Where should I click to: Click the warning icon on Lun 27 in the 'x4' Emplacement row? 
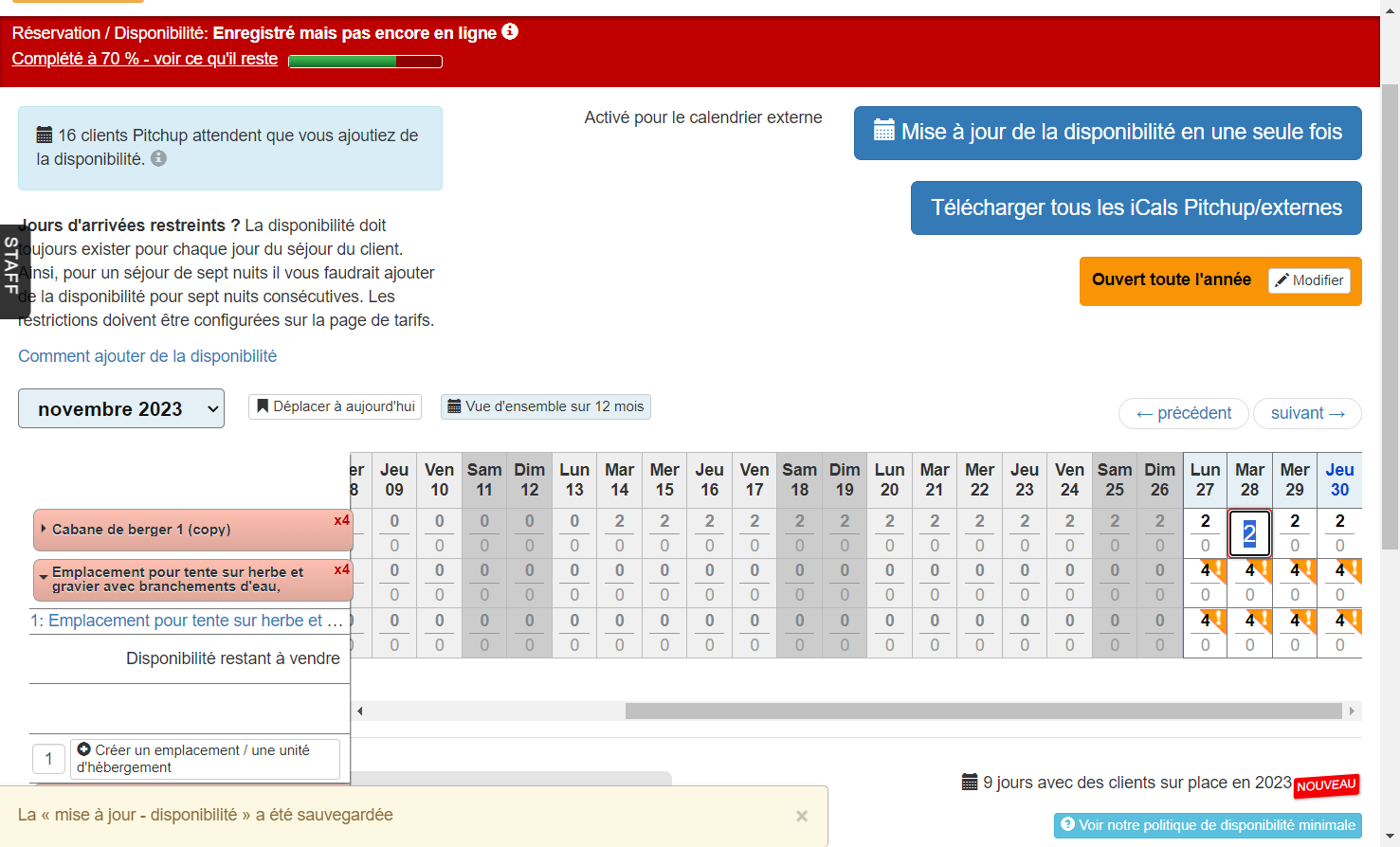[1215, 569]
